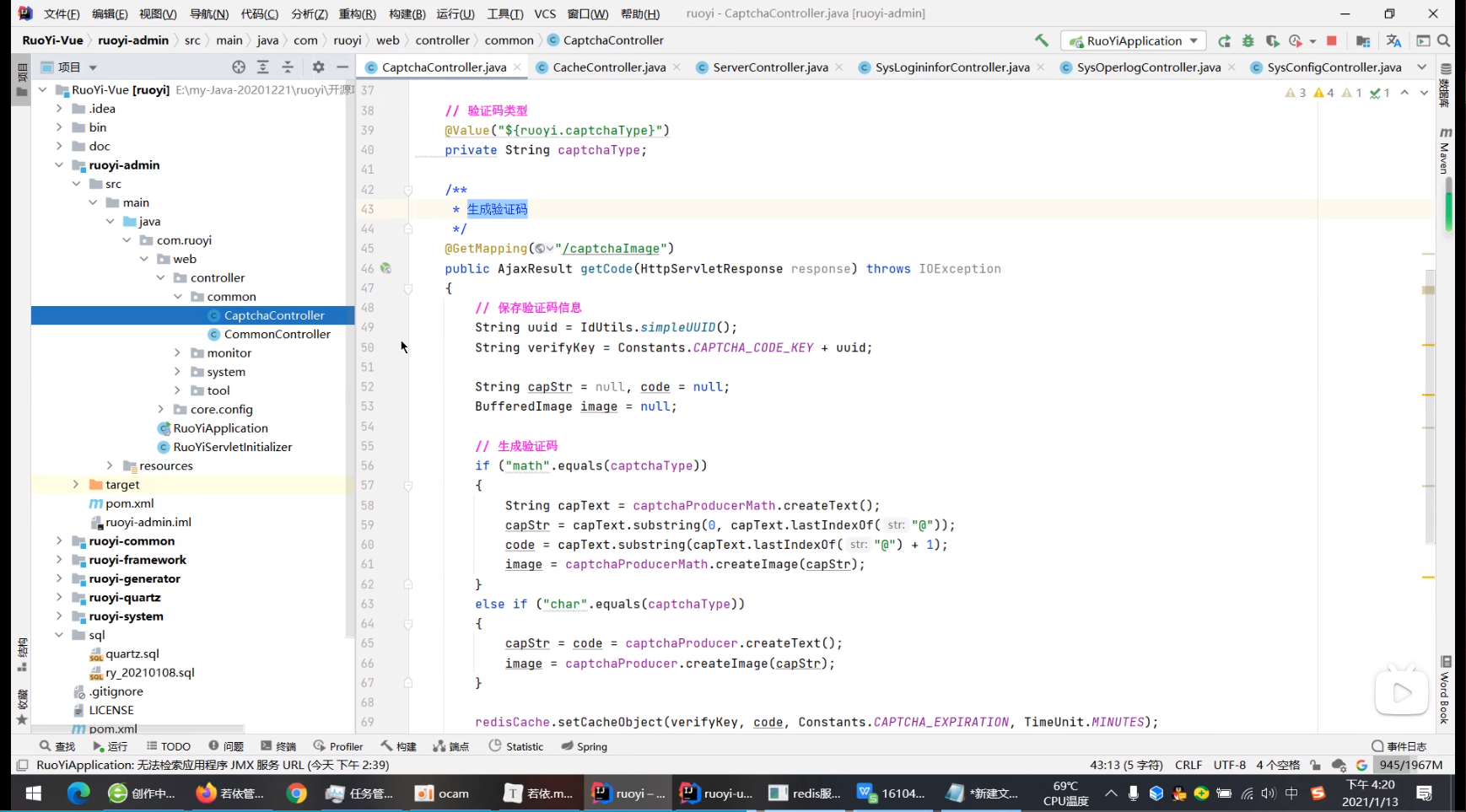This screenshot has height=812, width=1466.
Task: Open the Spring tool window button
Action: (585, 746)
